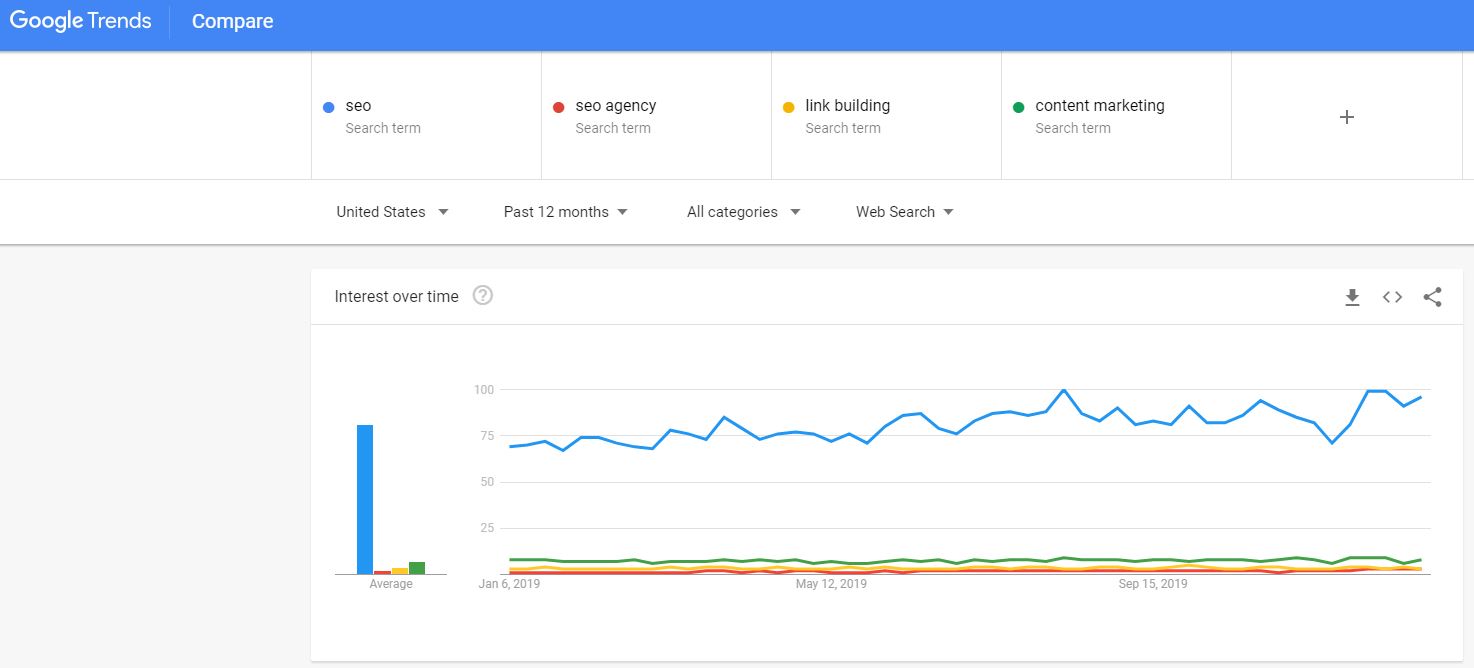Image resolution: width=1474 pixels, height=668 pixels.
Task: Click the 100 y-axis label
Action: (484, 389)
